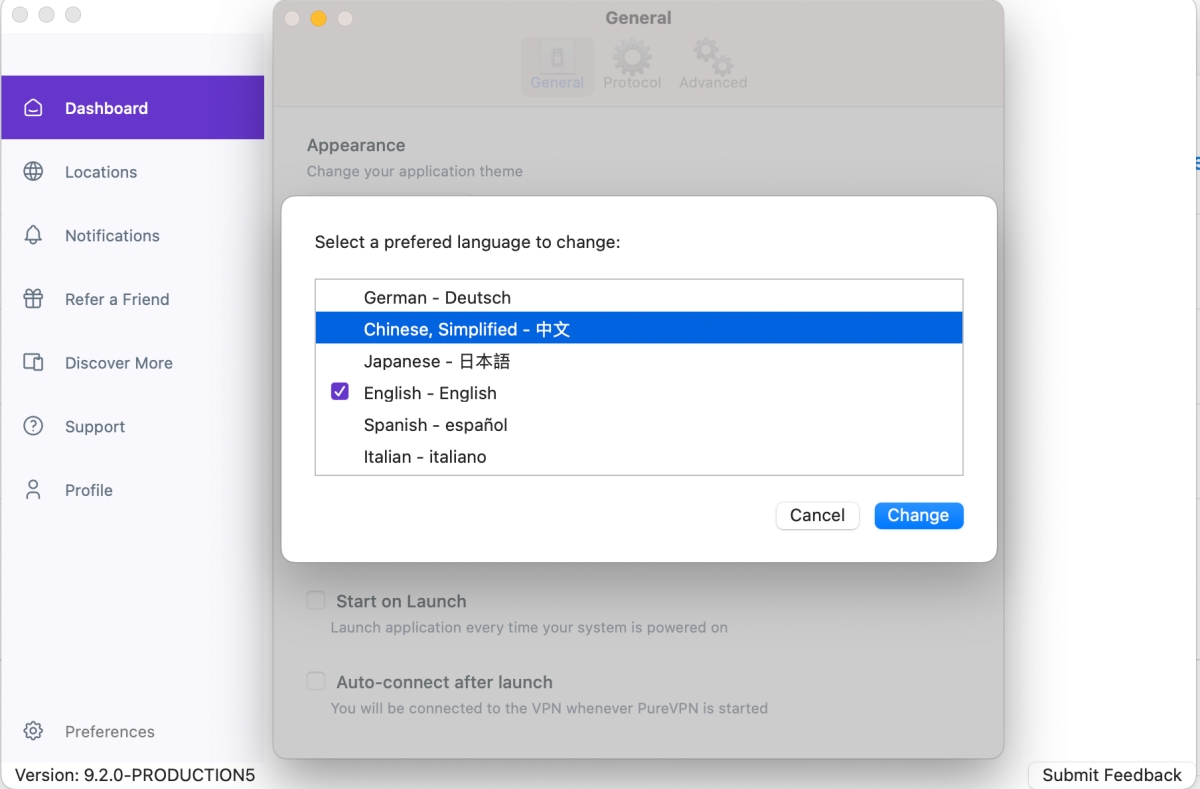Open Dashboard in the sidebar

(132, 108)
